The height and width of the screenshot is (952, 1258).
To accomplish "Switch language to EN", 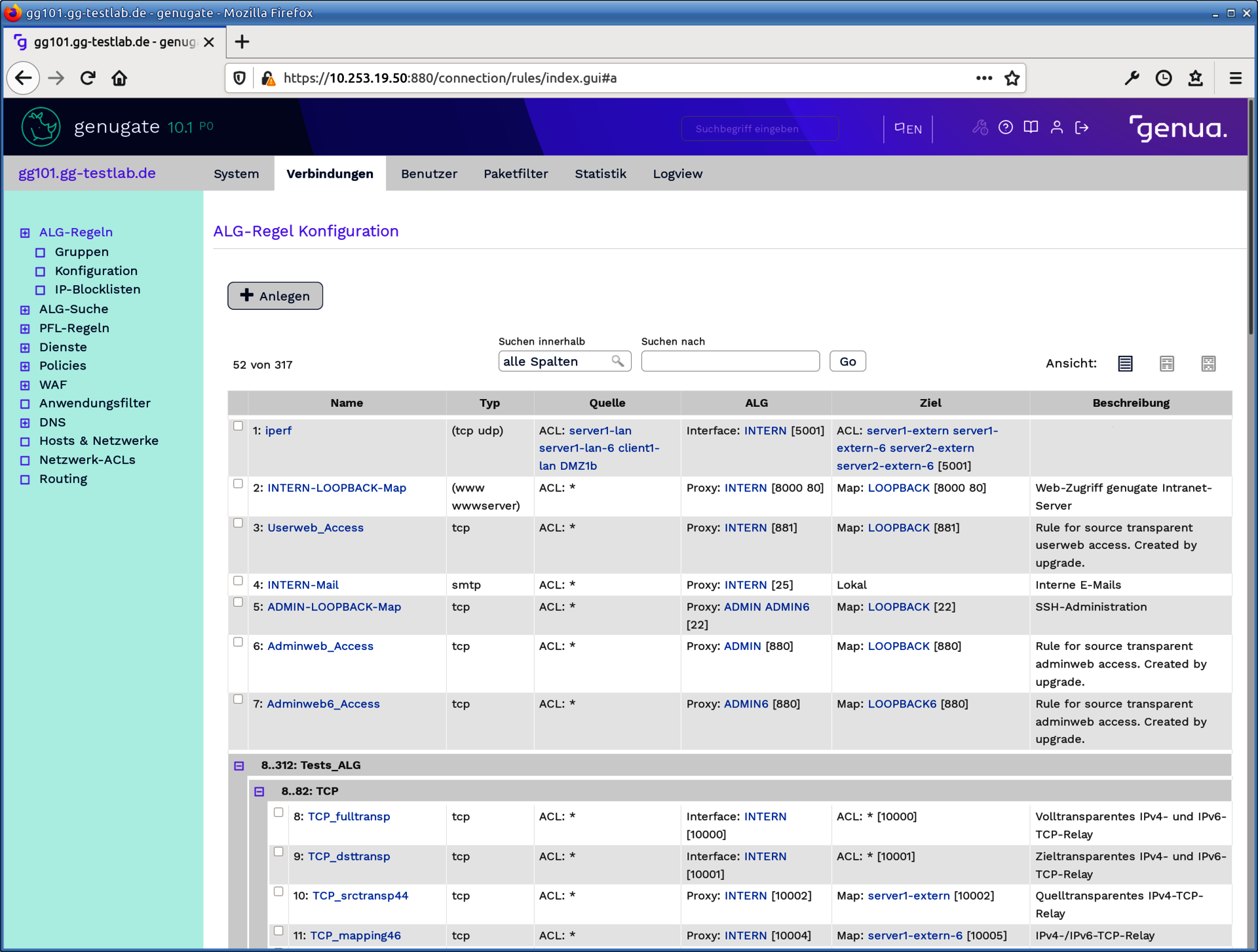I will pos(908,128).
